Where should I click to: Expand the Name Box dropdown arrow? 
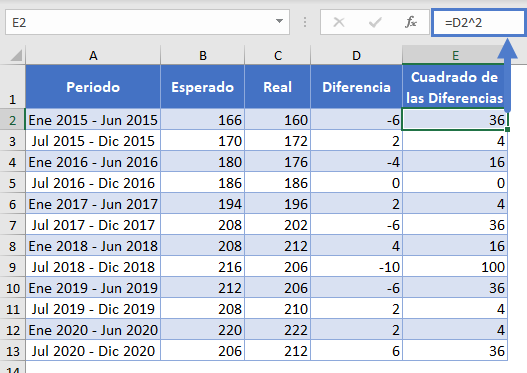click(x=279, y=21)
